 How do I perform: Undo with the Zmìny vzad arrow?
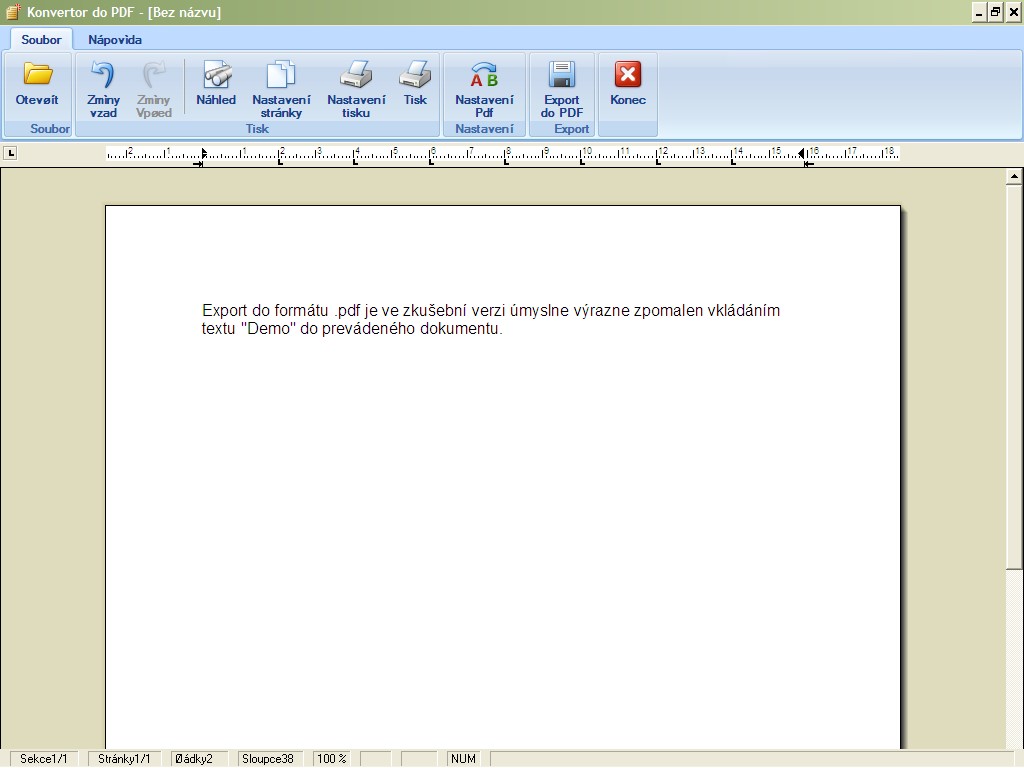click(103, 77)
